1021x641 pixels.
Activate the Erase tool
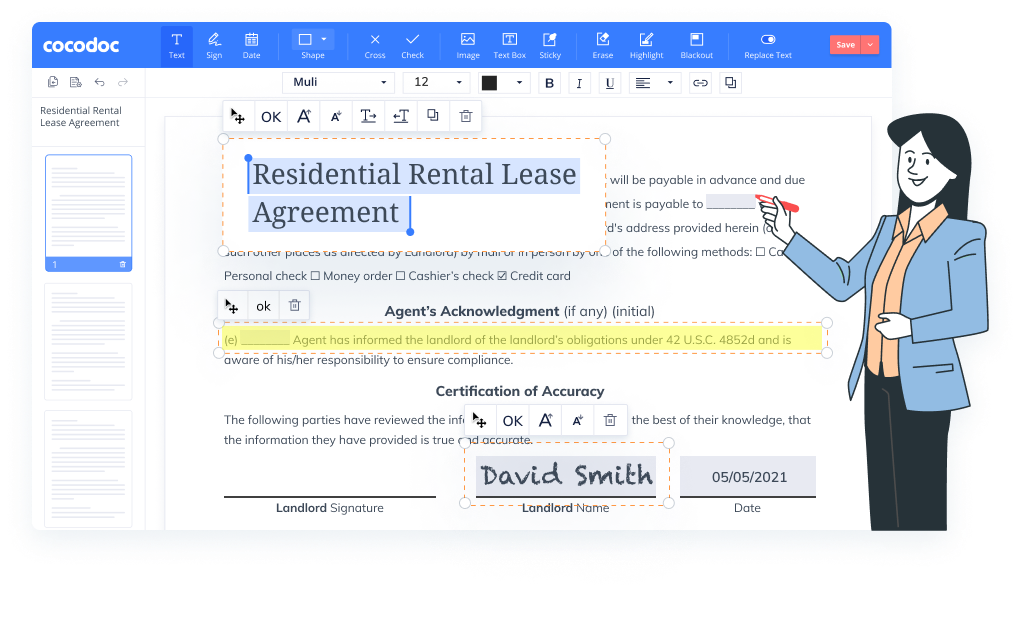point(602,45)
